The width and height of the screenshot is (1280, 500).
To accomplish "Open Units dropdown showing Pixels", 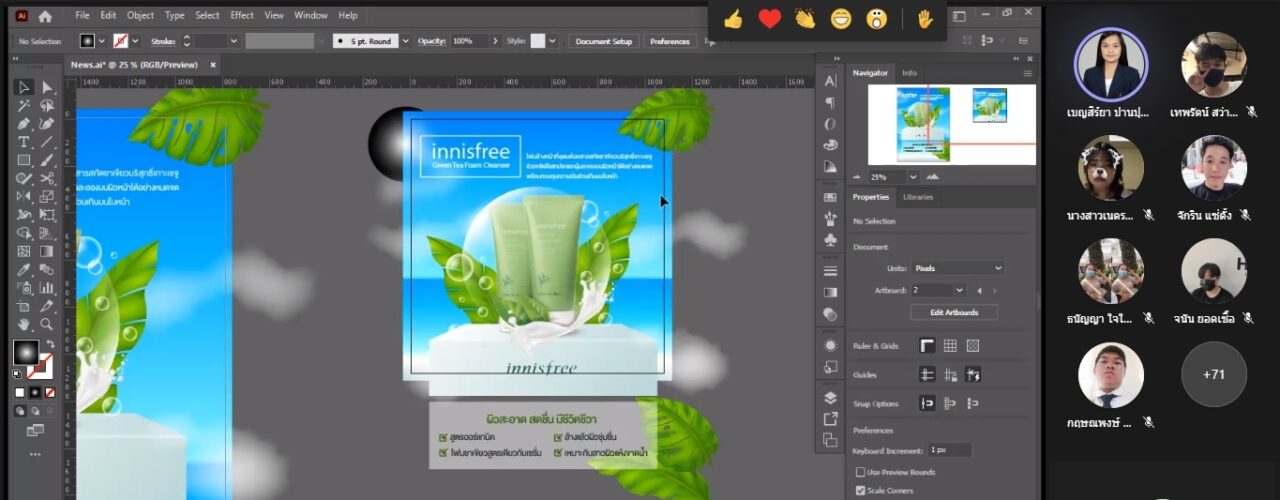I will coord(957,268).
